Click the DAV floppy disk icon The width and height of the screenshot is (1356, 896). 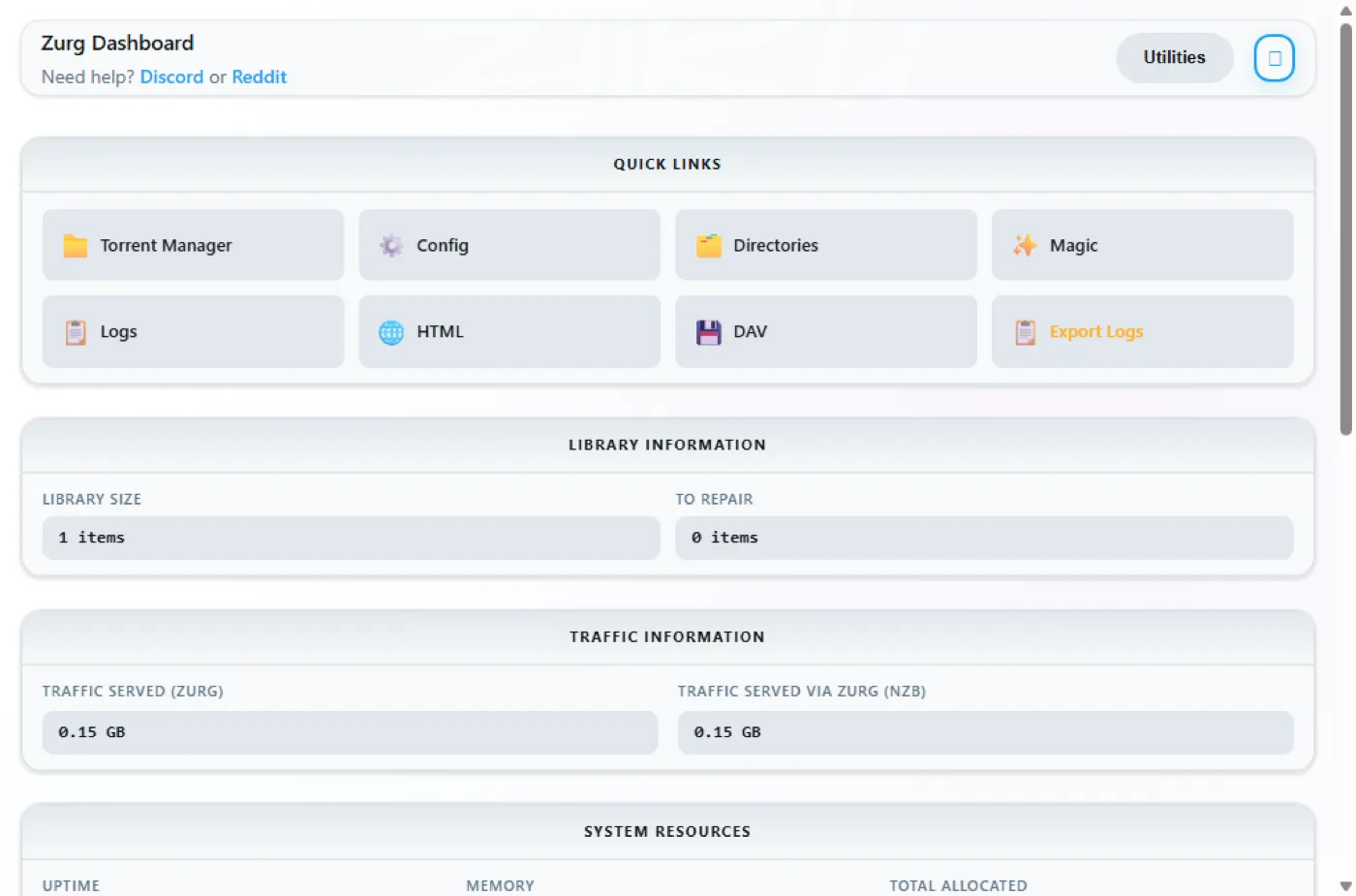[x=709, y=332]
